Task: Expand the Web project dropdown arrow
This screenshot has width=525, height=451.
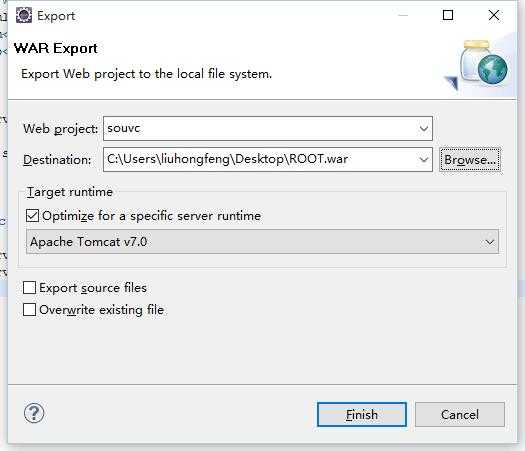Action: coord(424,129)
